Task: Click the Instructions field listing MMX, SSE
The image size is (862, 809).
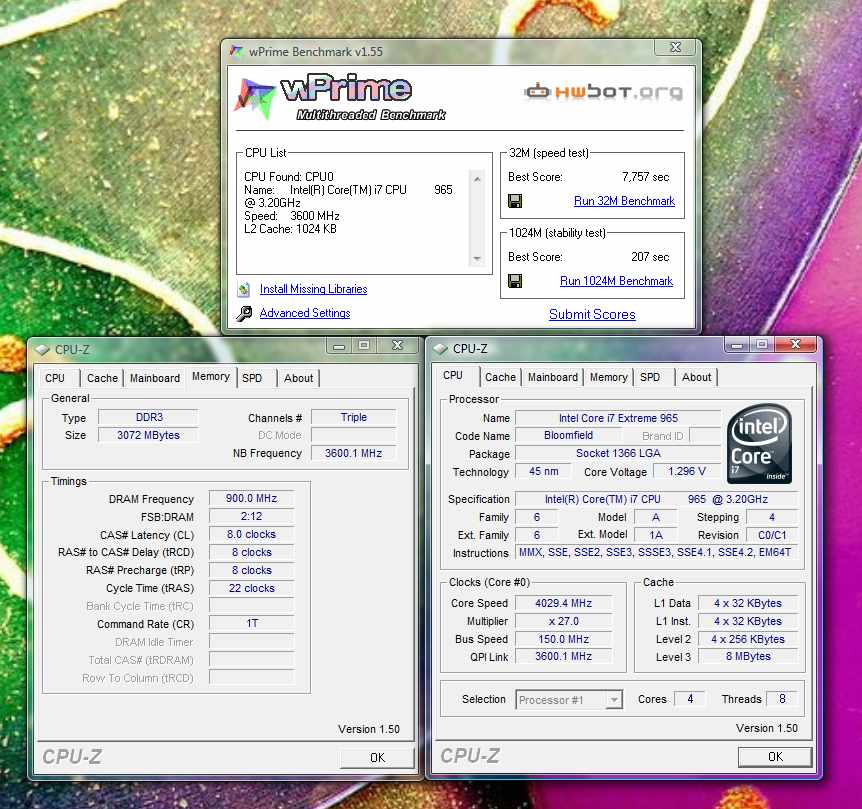Action: [655, 552]
